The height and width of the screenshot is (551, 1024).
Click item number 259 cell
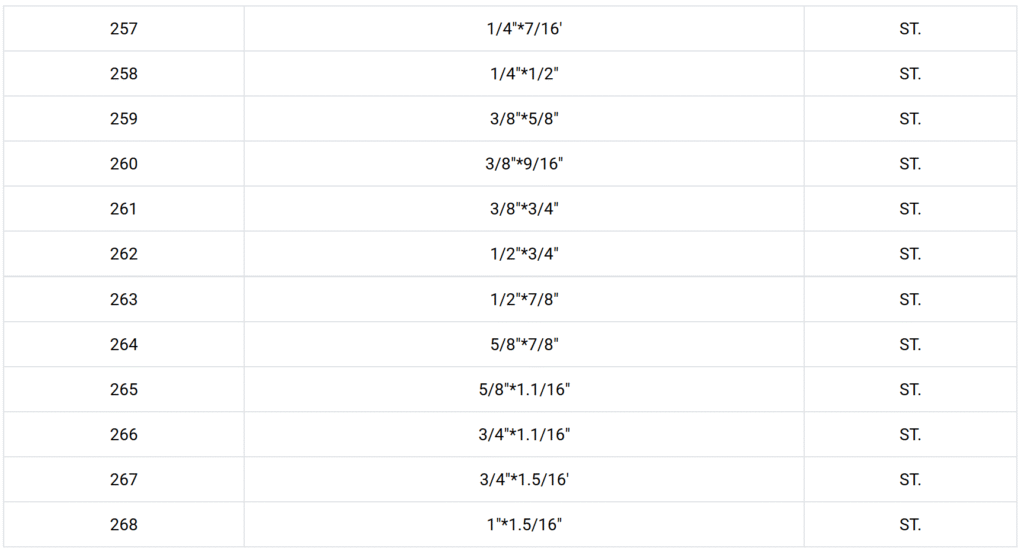click(x=124, y=119)
